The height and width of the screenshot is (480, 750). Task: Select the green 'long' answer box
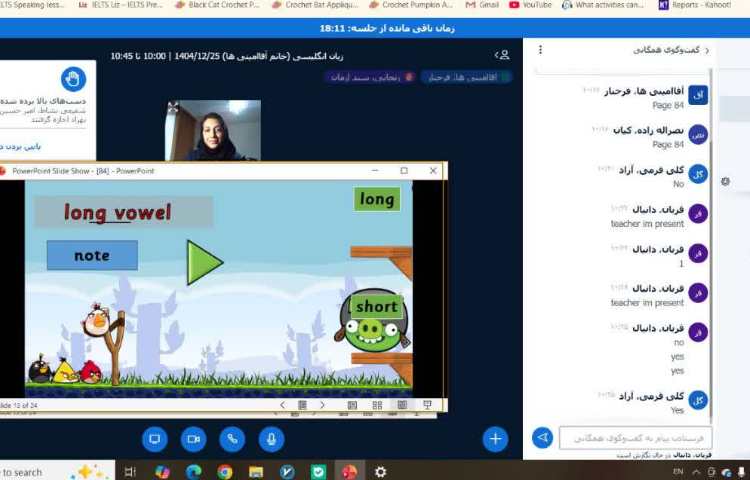(377, 199)
